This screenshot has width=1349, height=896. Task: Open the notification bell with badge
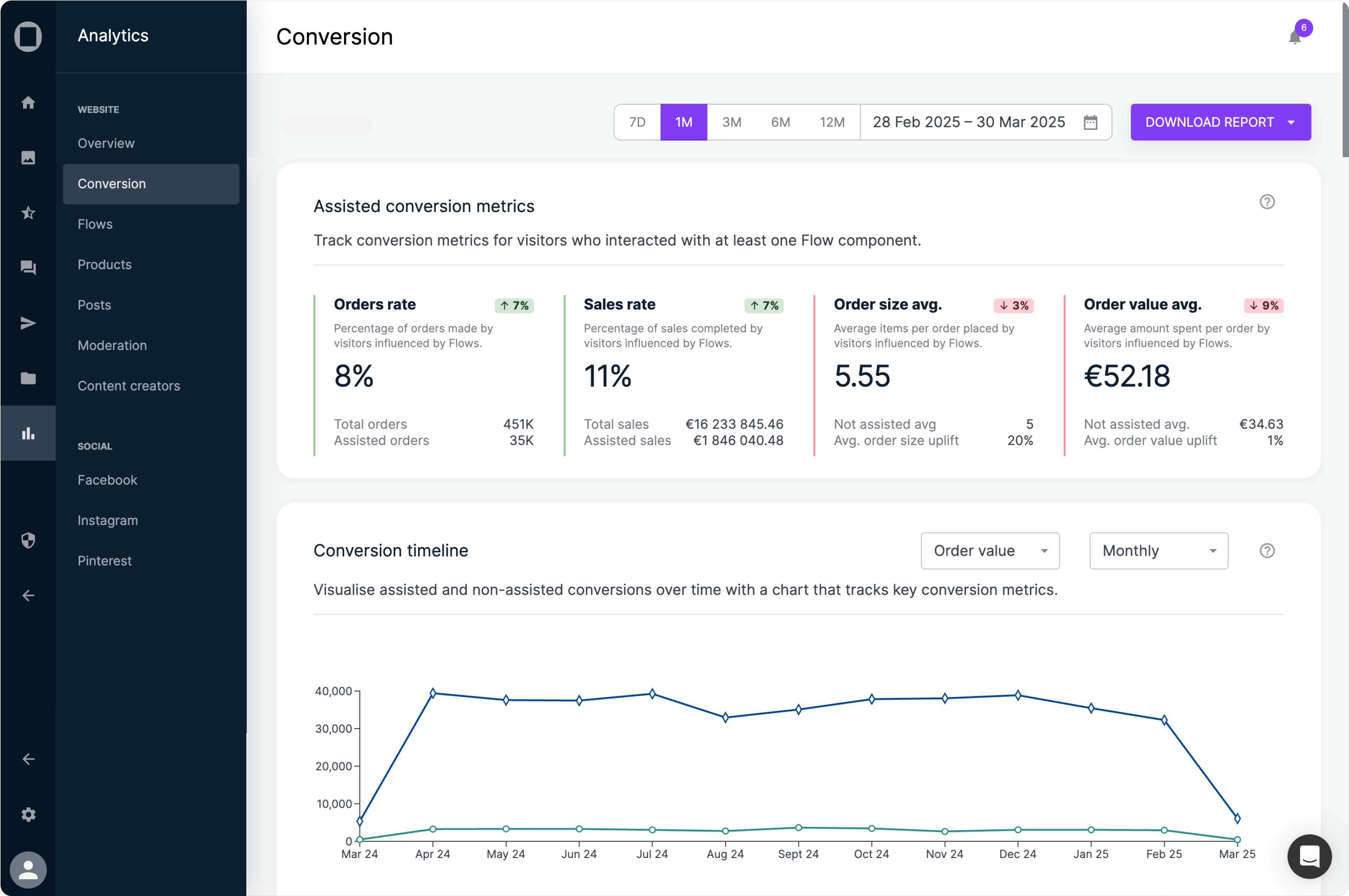[1295, 37]
